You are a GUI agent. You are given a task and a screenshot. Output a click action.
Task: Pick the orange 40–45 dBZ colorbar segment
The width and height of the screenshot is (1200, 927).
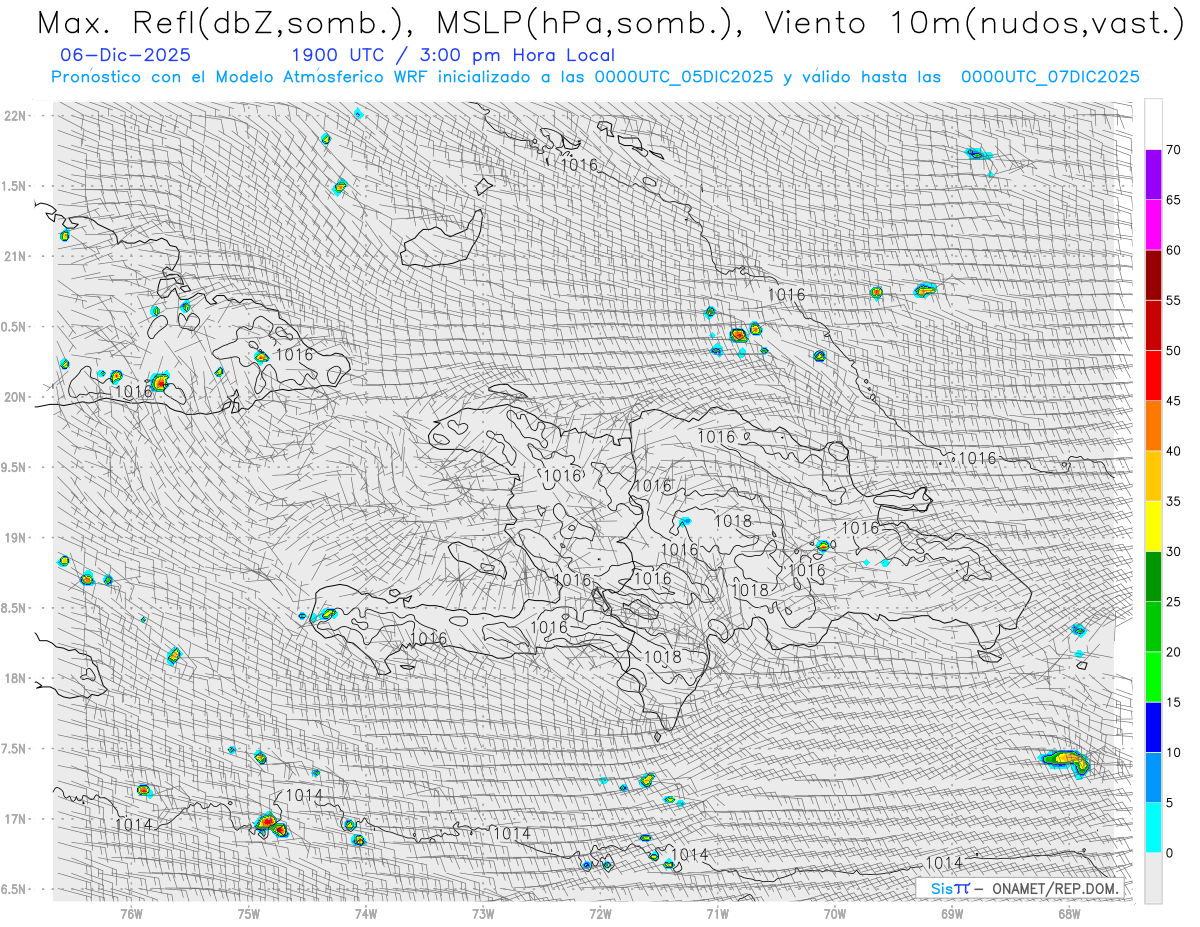click(x=1153, y=426)
